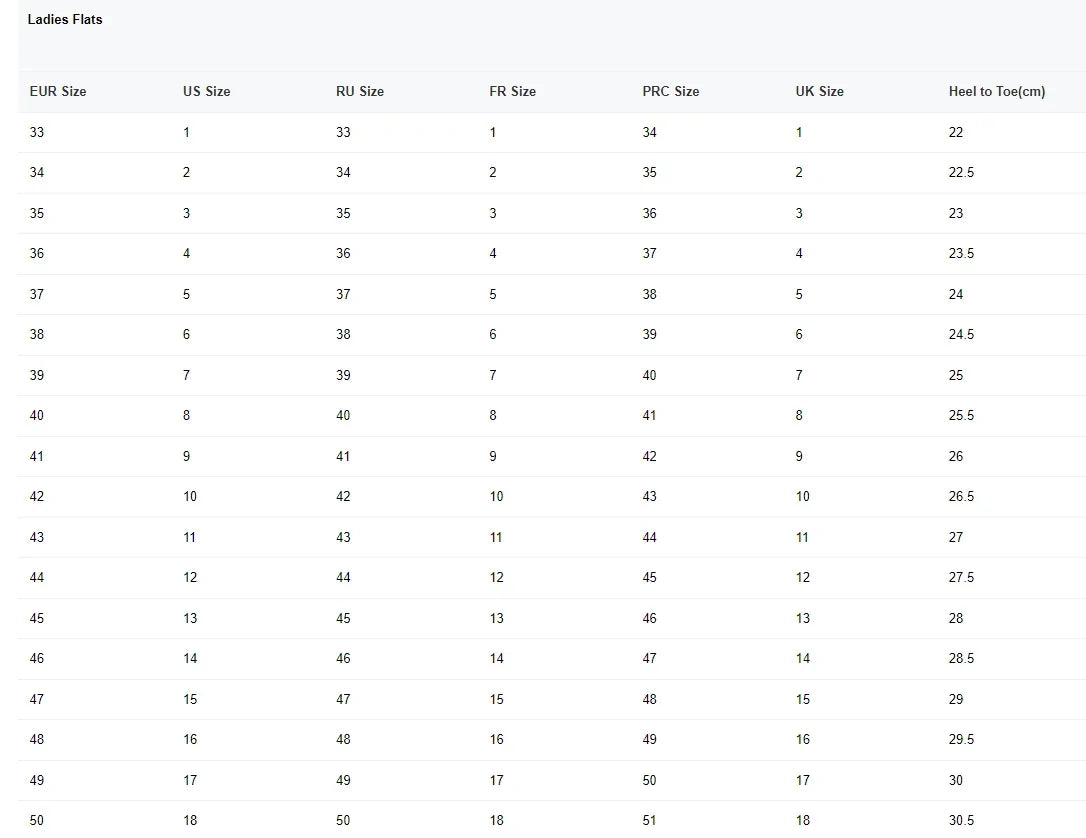The width and height of the screenshot is (1086, 838).
Task: Click the RU Size column header
Action: click(360, 91)
